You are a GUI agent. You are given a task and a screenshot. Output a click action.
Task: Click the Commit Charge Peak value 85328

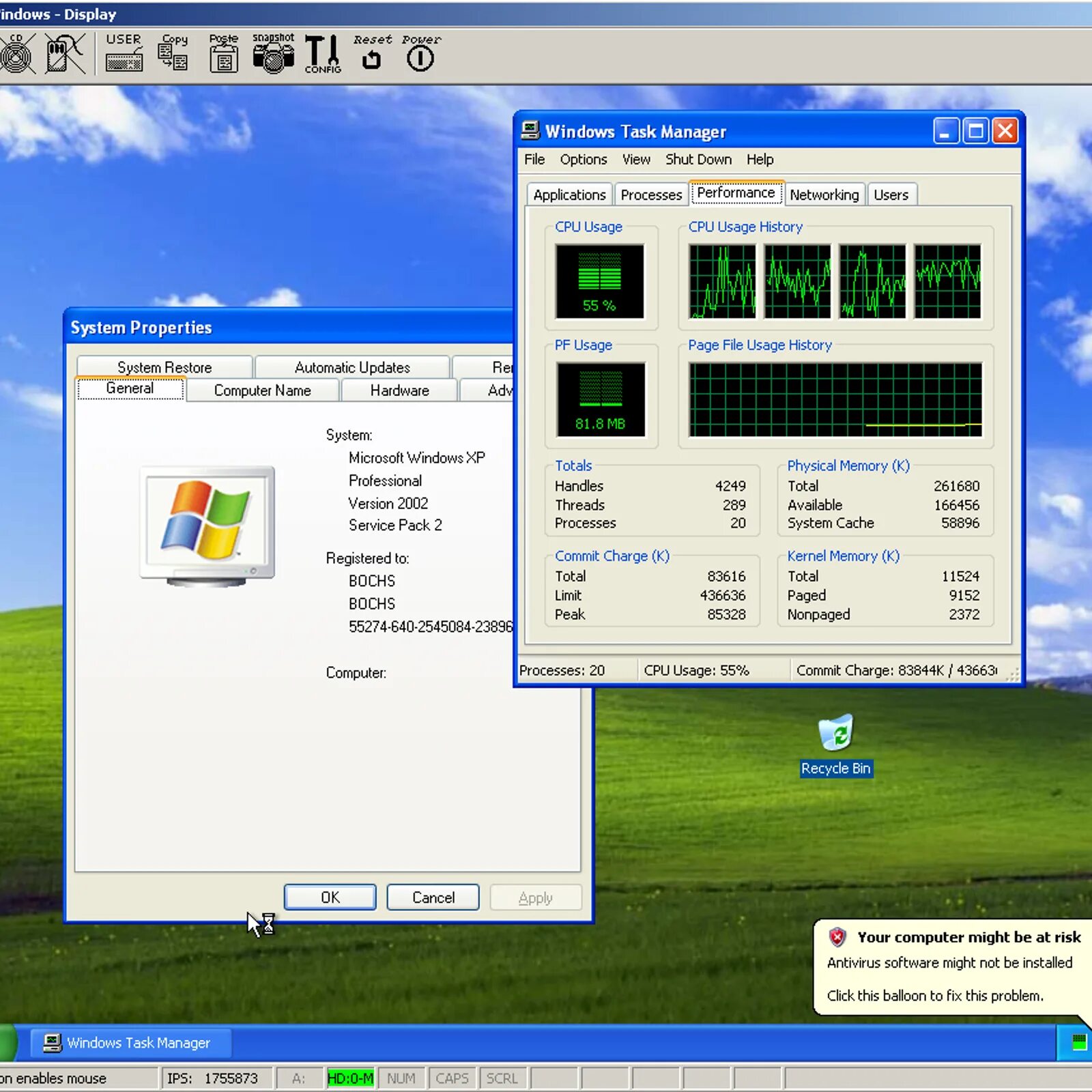click(x=726, y=614)
